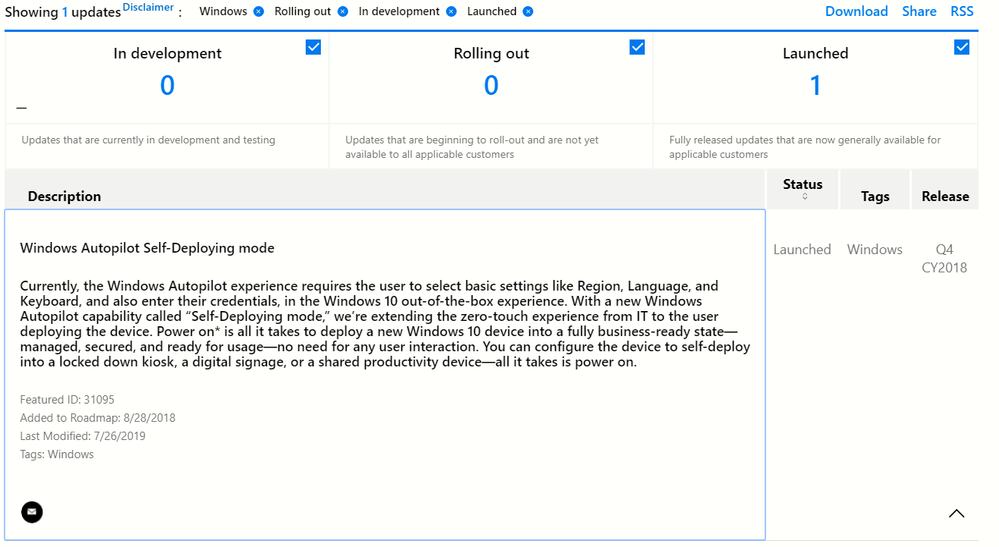This screenshot has height=547, width=999.
Task: Click Added to Roadmap: 8/28/2018 text
Action: [97, 418]
